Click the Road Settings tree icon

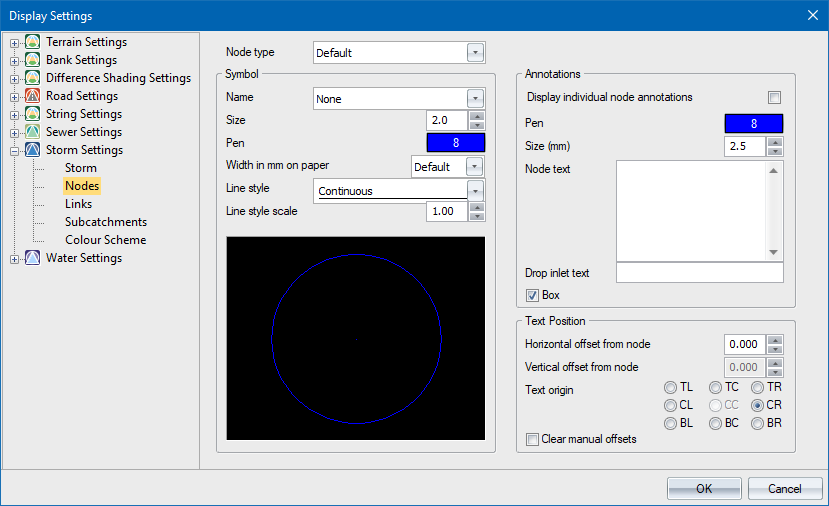pos(33,96)
